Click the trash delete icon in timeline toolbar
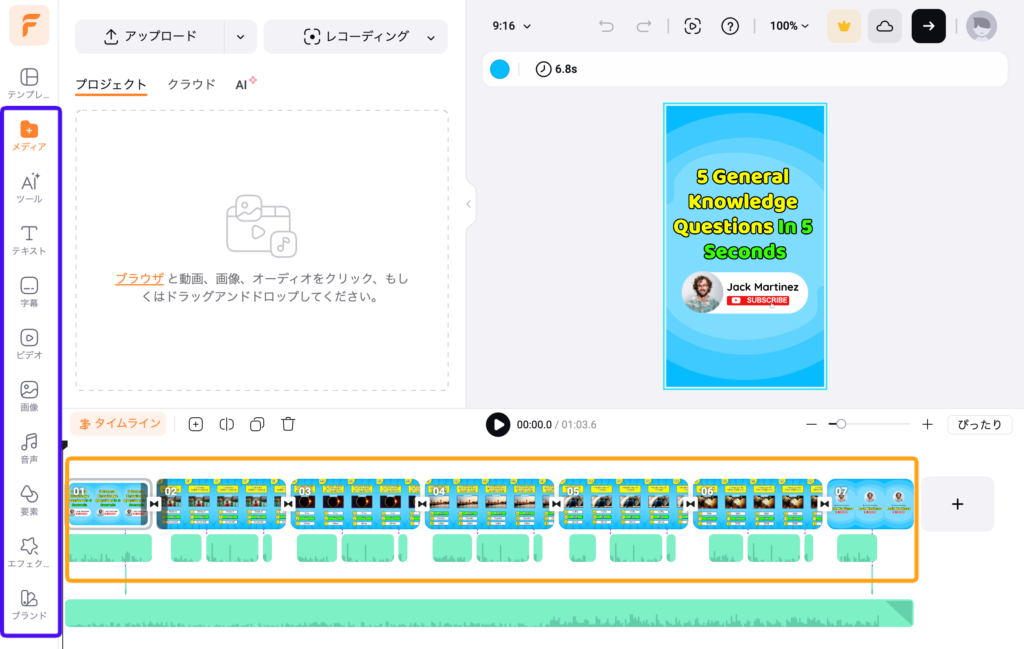Screen dimensions: 1024x649 pos(288,424)
